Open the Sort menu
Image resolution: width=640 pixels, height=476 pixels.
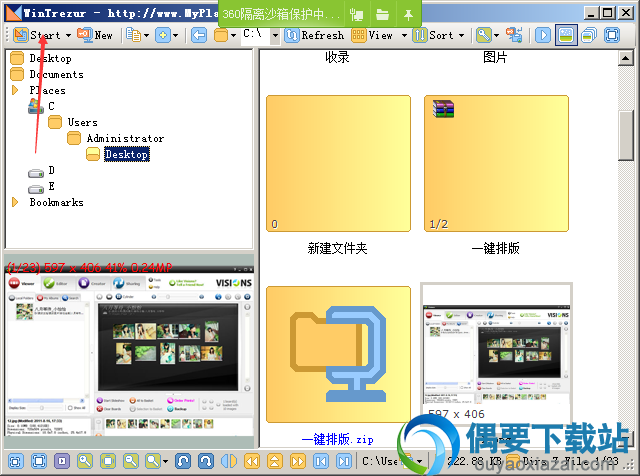pyautogui.click(x=433, y=35)
